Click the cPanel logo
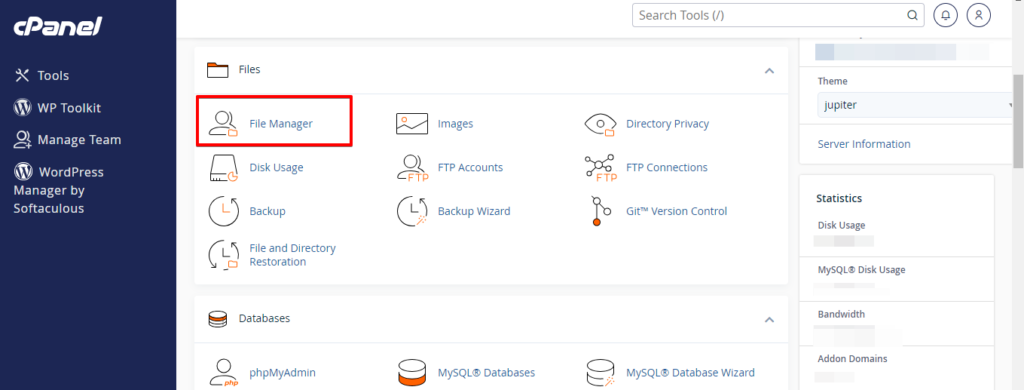 tap(58, 27)
